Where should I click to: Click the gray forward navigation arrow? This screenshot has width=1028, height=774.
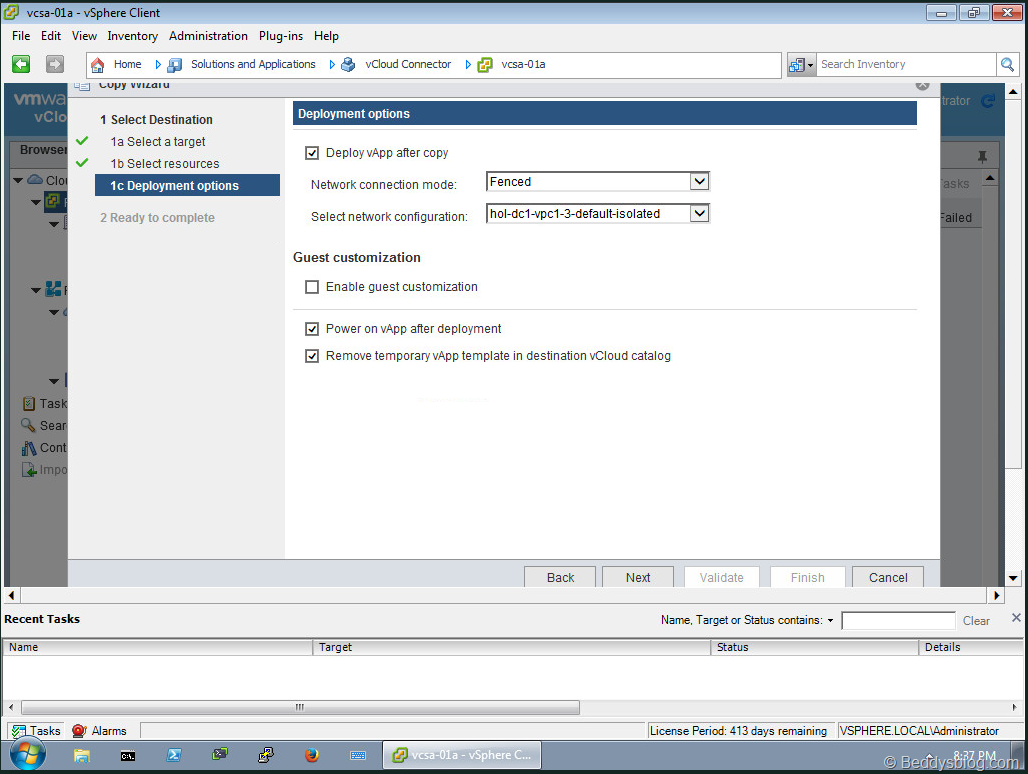54,64
